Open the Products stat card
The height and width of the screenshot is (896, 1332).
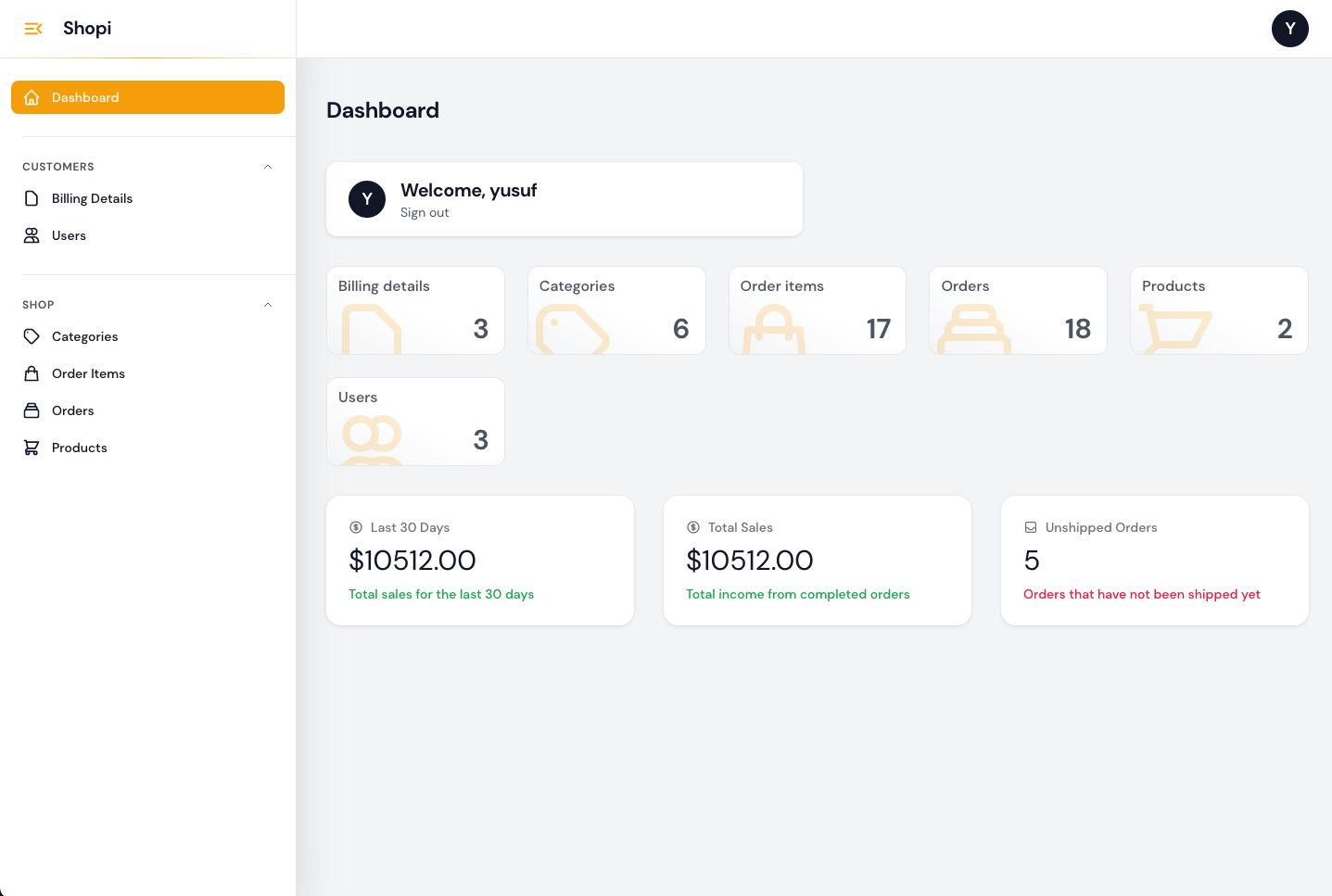click(x=1219, y=310)
